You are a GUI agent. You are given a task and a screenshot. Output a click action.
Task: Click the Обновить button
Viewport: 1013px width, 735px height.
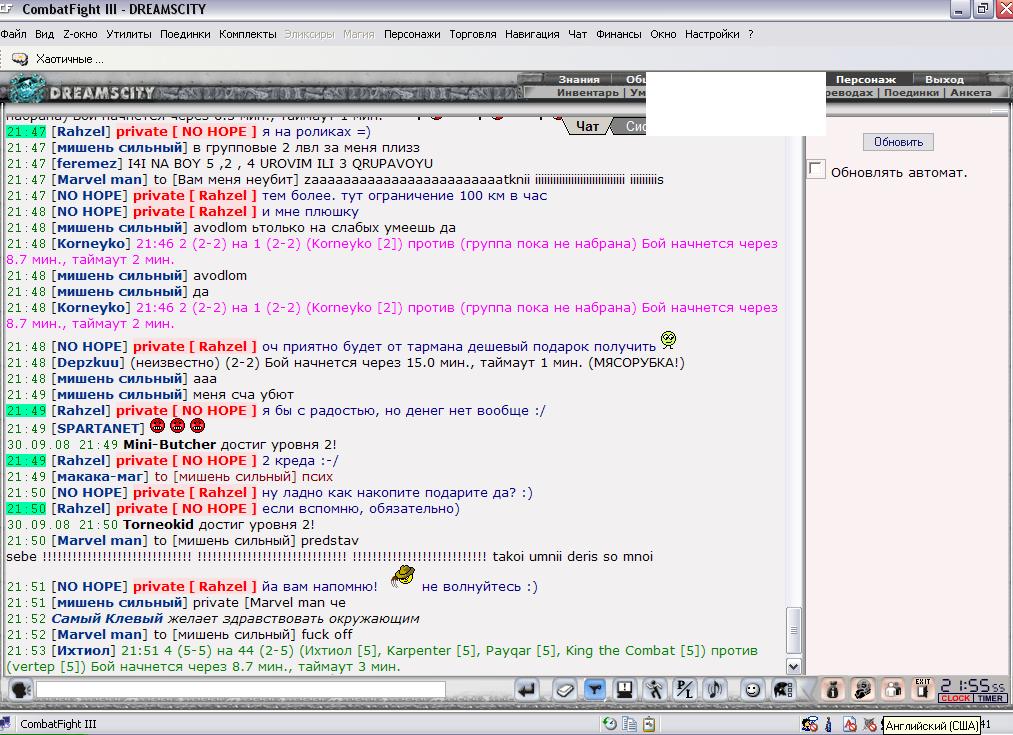898,141
